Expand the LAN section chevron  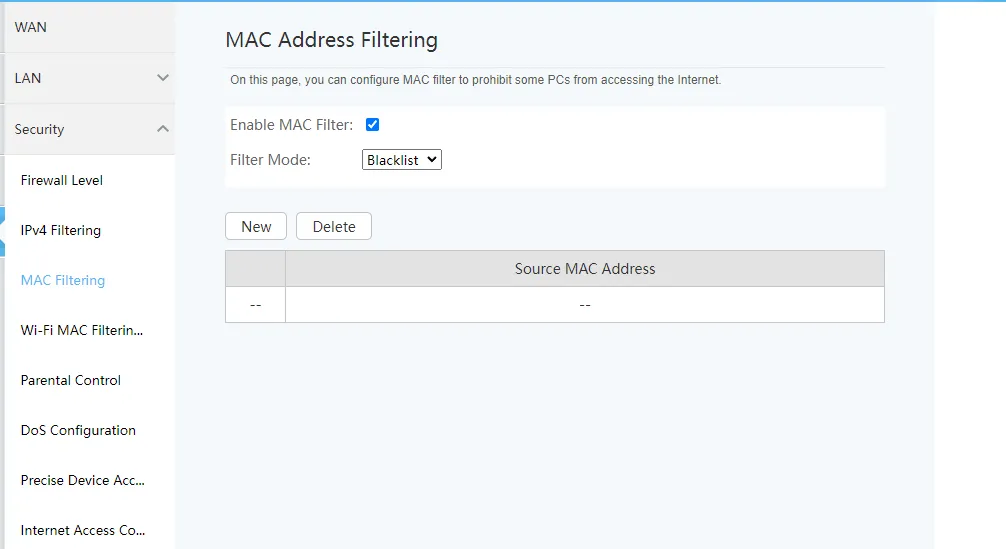163,78
